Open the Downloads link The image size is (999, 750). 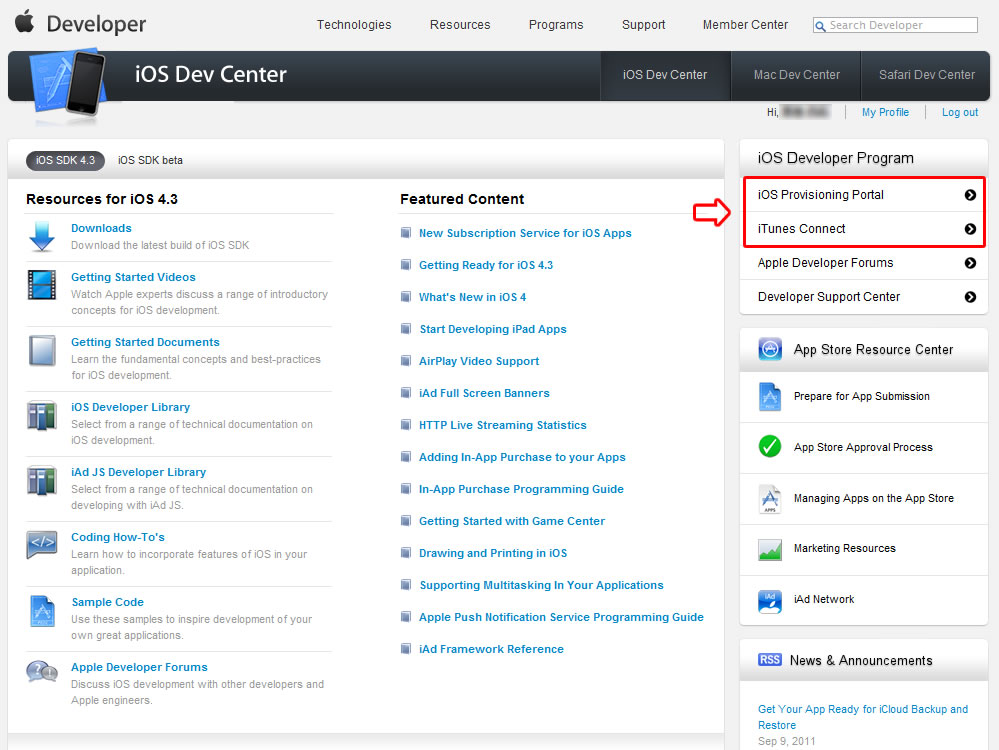tap(101, 228)
